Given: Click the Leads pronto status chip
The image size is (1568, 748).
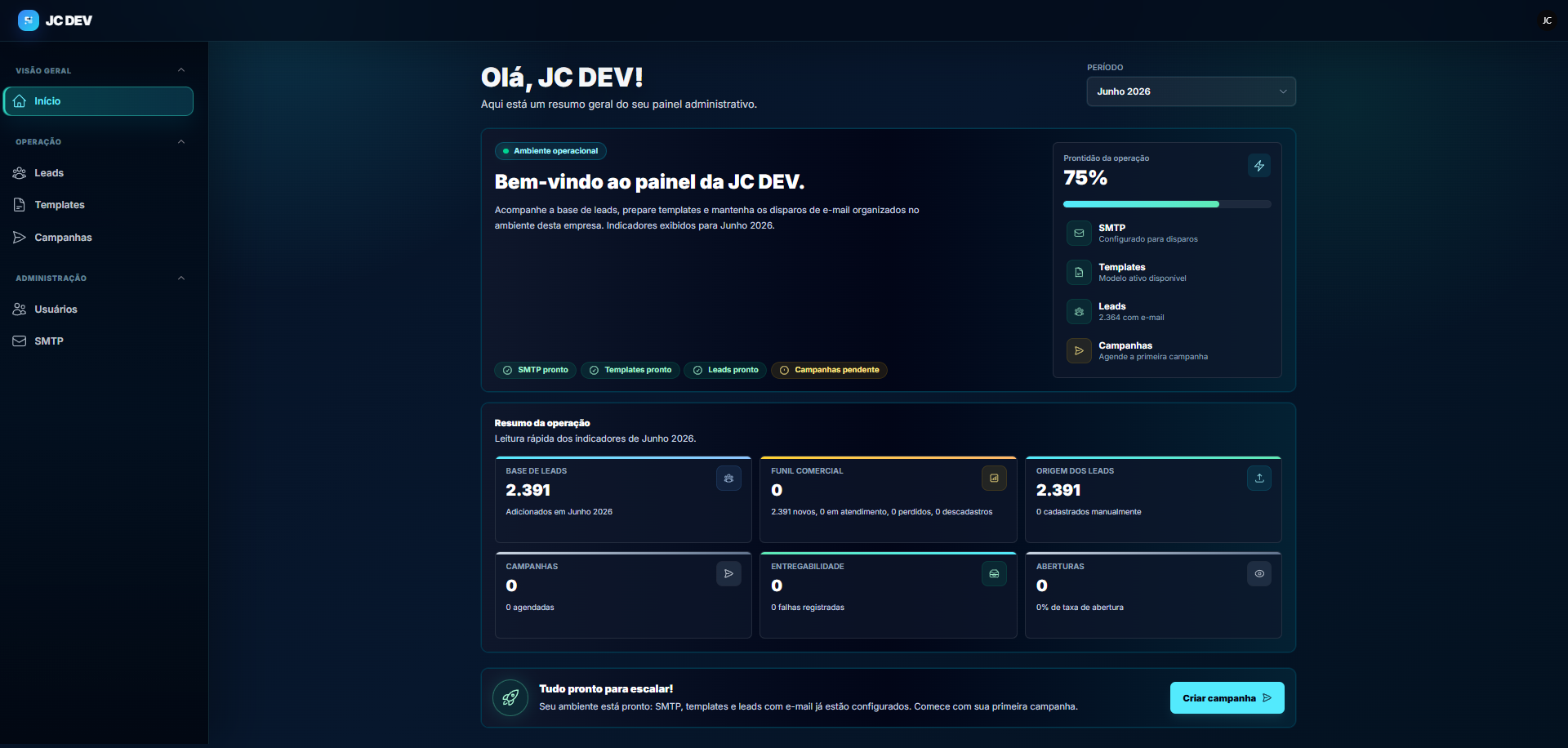Looking at the screenshot, I should [x=725, y=371].
